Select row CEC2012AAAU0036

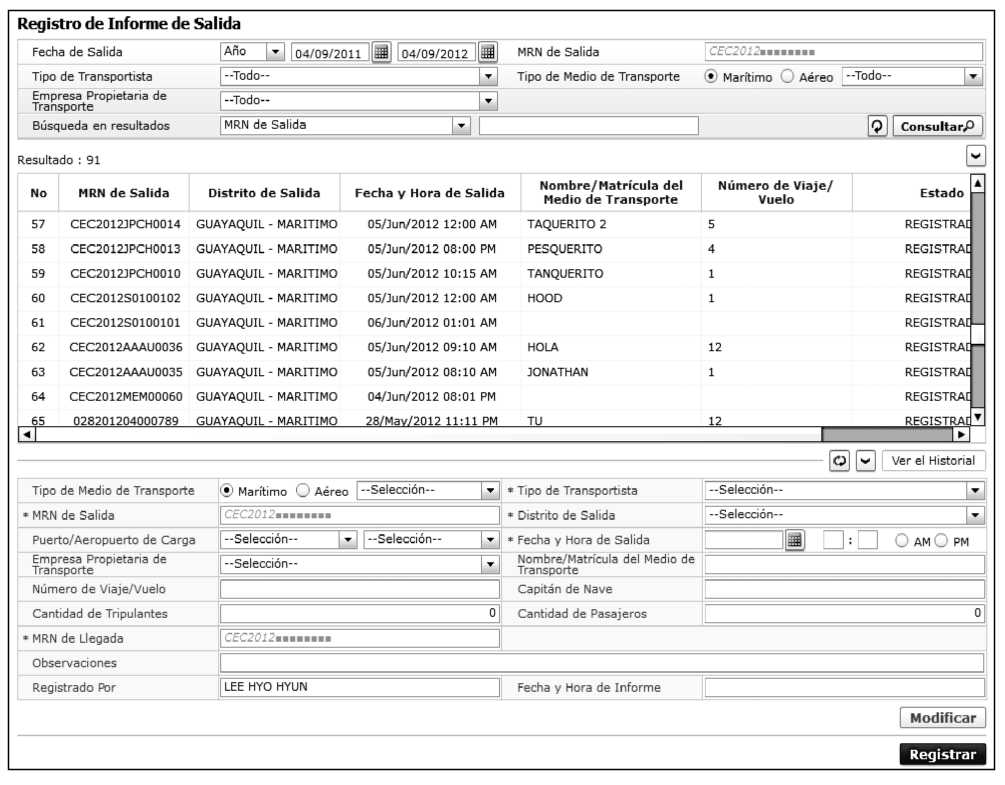tap(494, 347)
